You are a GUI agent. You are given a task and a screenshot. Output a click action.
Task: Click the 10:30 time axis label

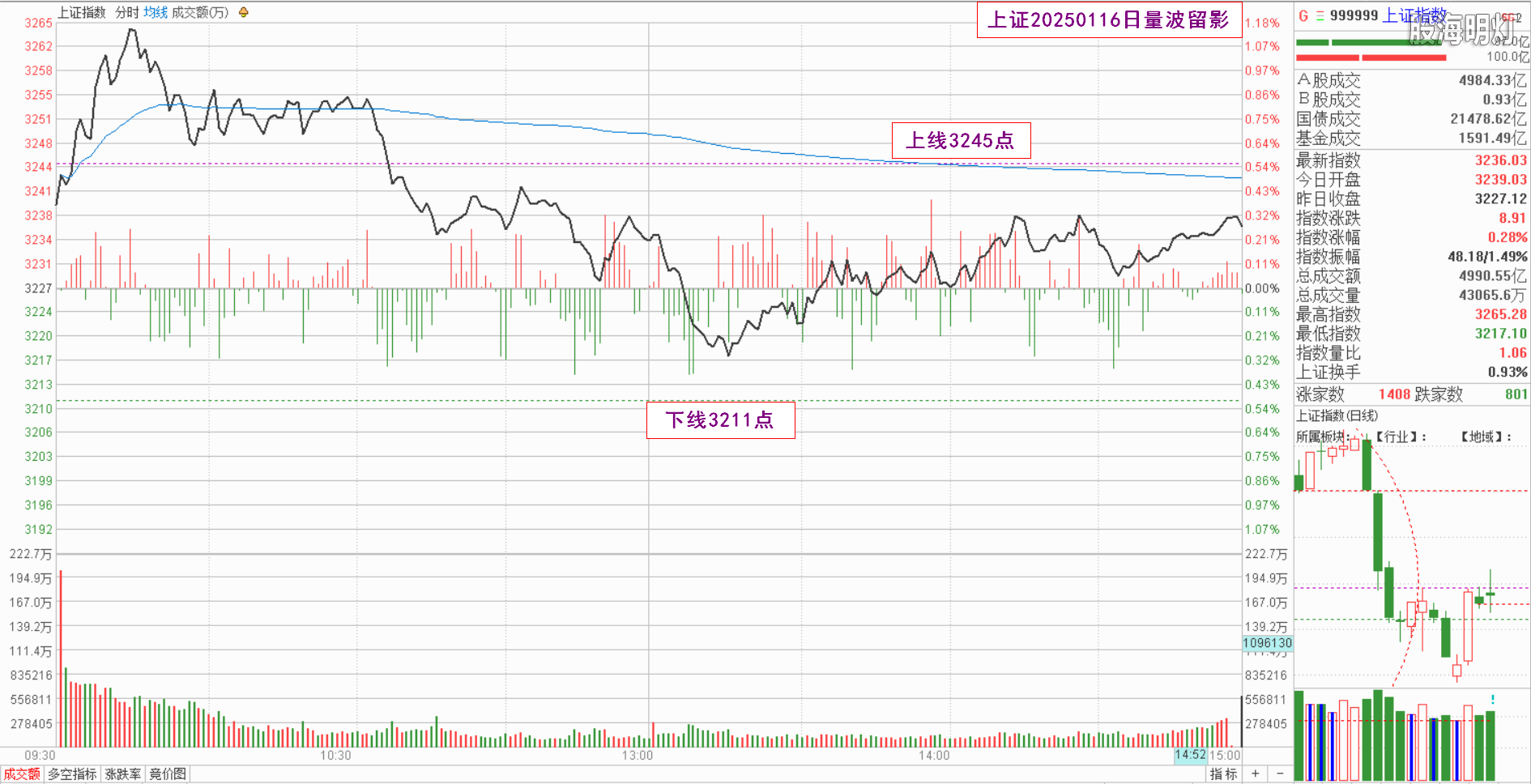[335, 755]
